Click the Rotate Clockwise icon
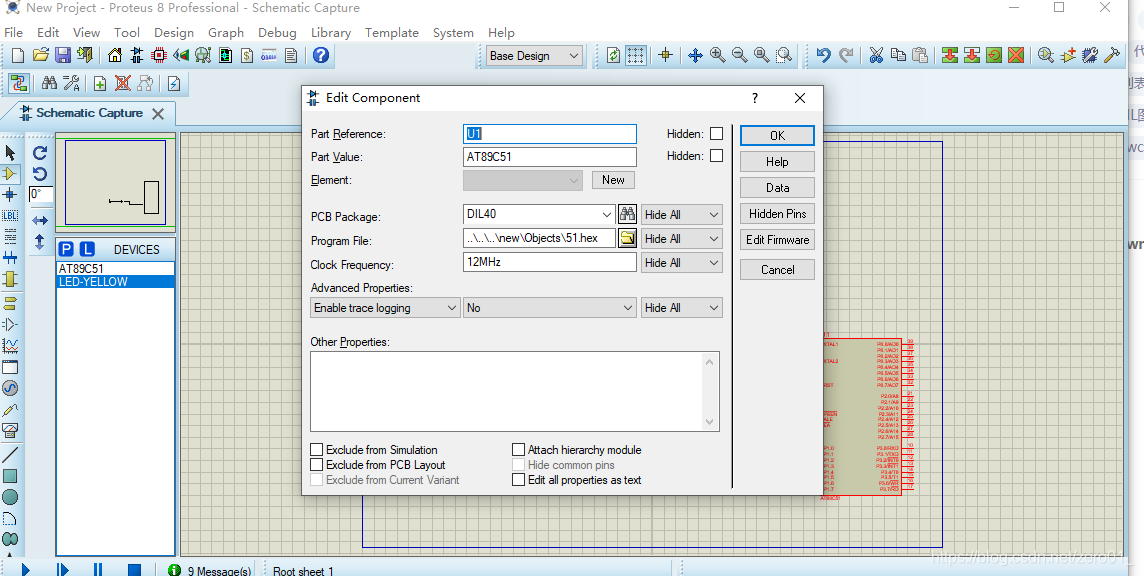Viewport: 1144px width, 576px height. 40,153
